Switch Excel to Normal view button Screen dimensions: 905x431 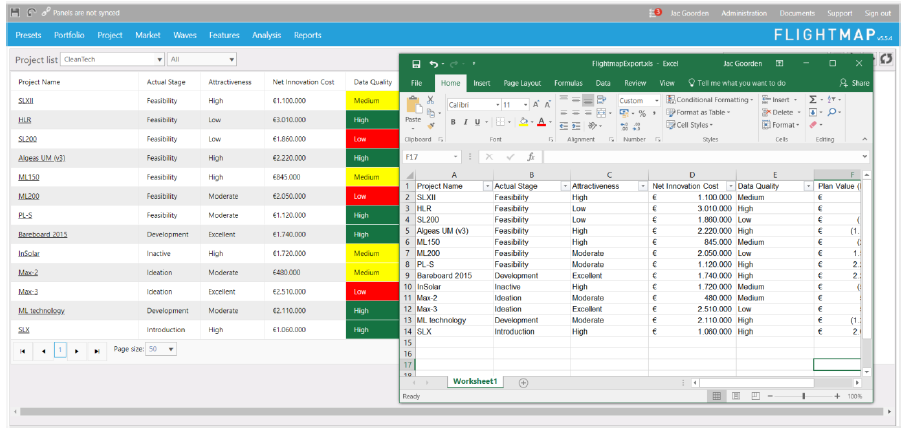point(716,396)
